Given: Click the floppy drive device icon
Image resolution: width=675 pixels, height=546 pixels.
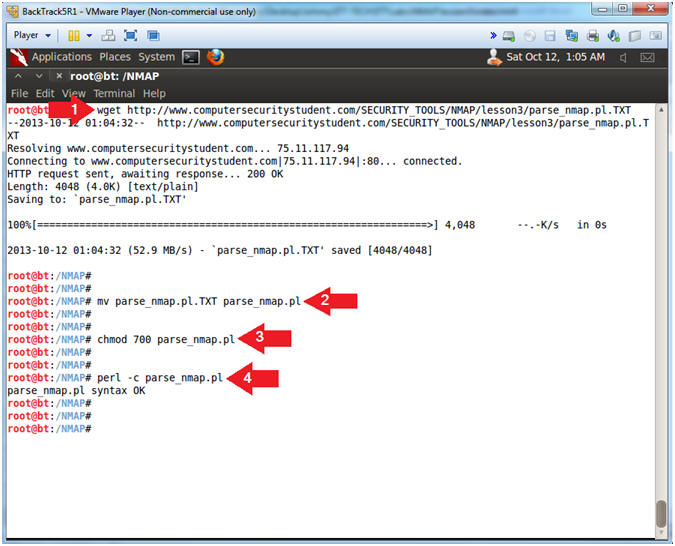Looking at the screenshot, I should [x=551, y=36].
